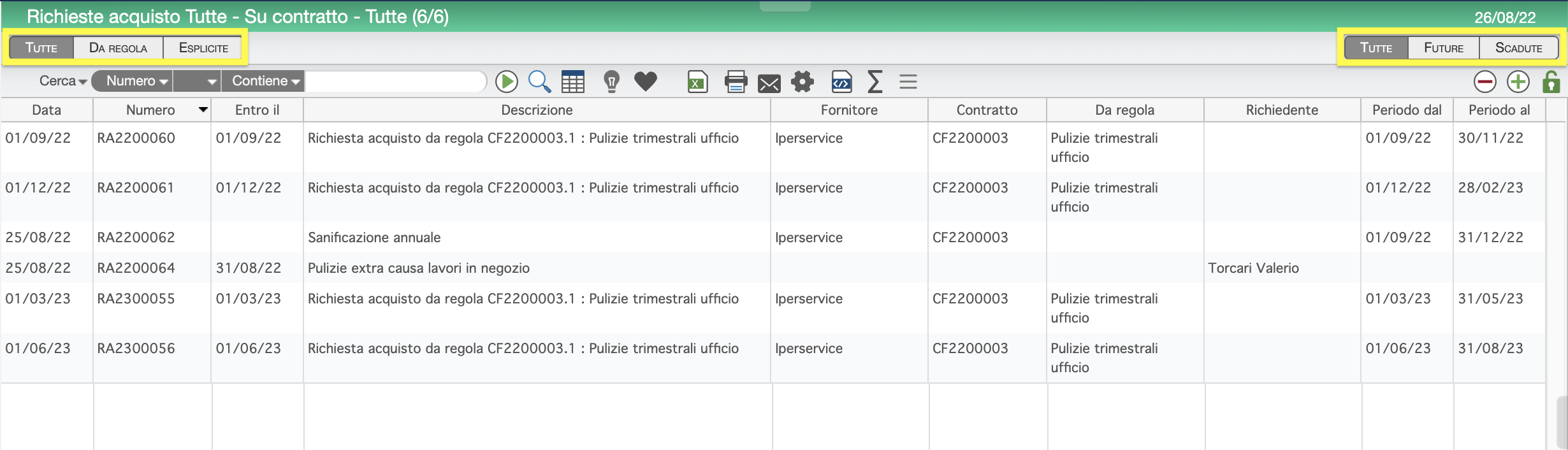Send the list with the envelope icon
The width and height of the screenshot is (1568, 450).
click(x=769, y=83)
